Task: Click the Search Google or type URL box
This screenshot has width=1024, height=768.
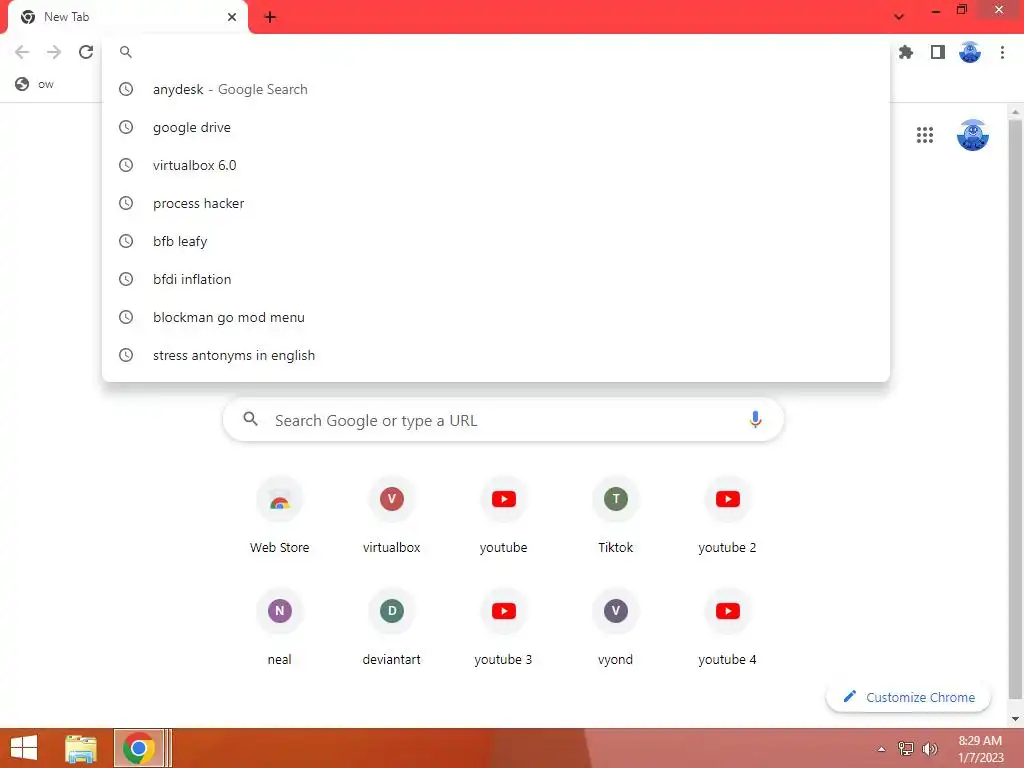Action: point(504,420)
